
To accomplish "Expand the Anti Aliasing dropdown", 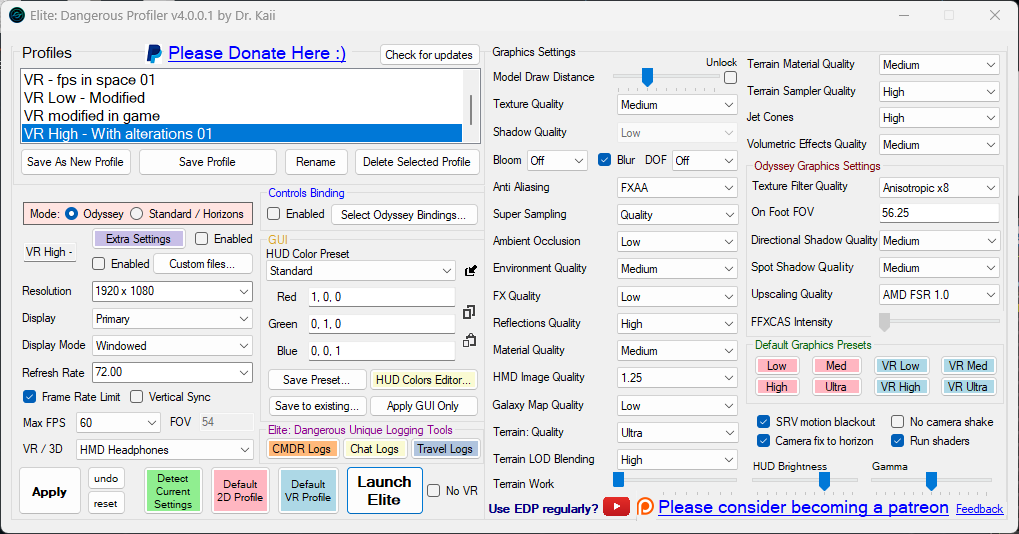I will (x=677, y=188).
